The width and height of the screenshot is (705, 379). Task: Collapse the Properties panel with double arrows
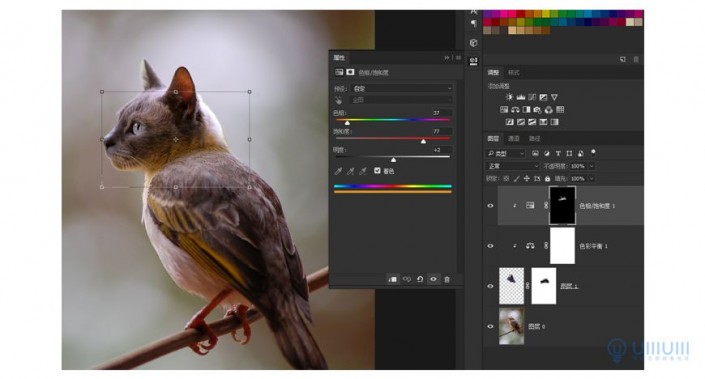(x=446, y=58)
